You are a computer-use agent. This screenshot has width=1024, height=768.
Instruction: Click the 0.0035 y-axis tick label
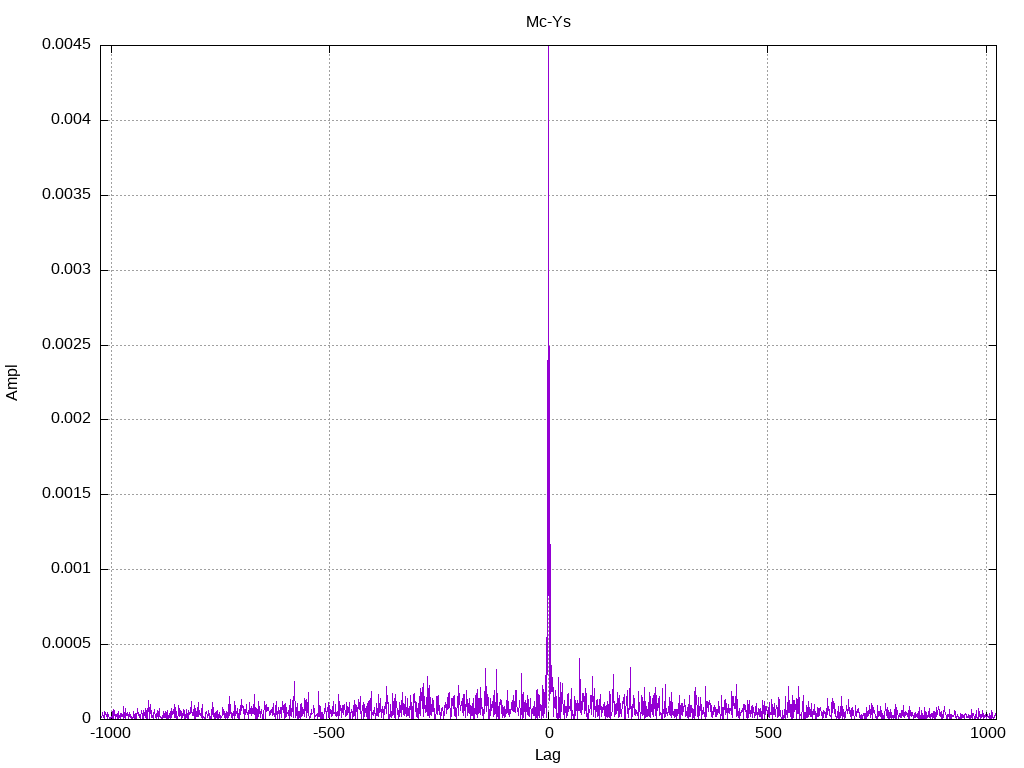click(x=67, y=194)
